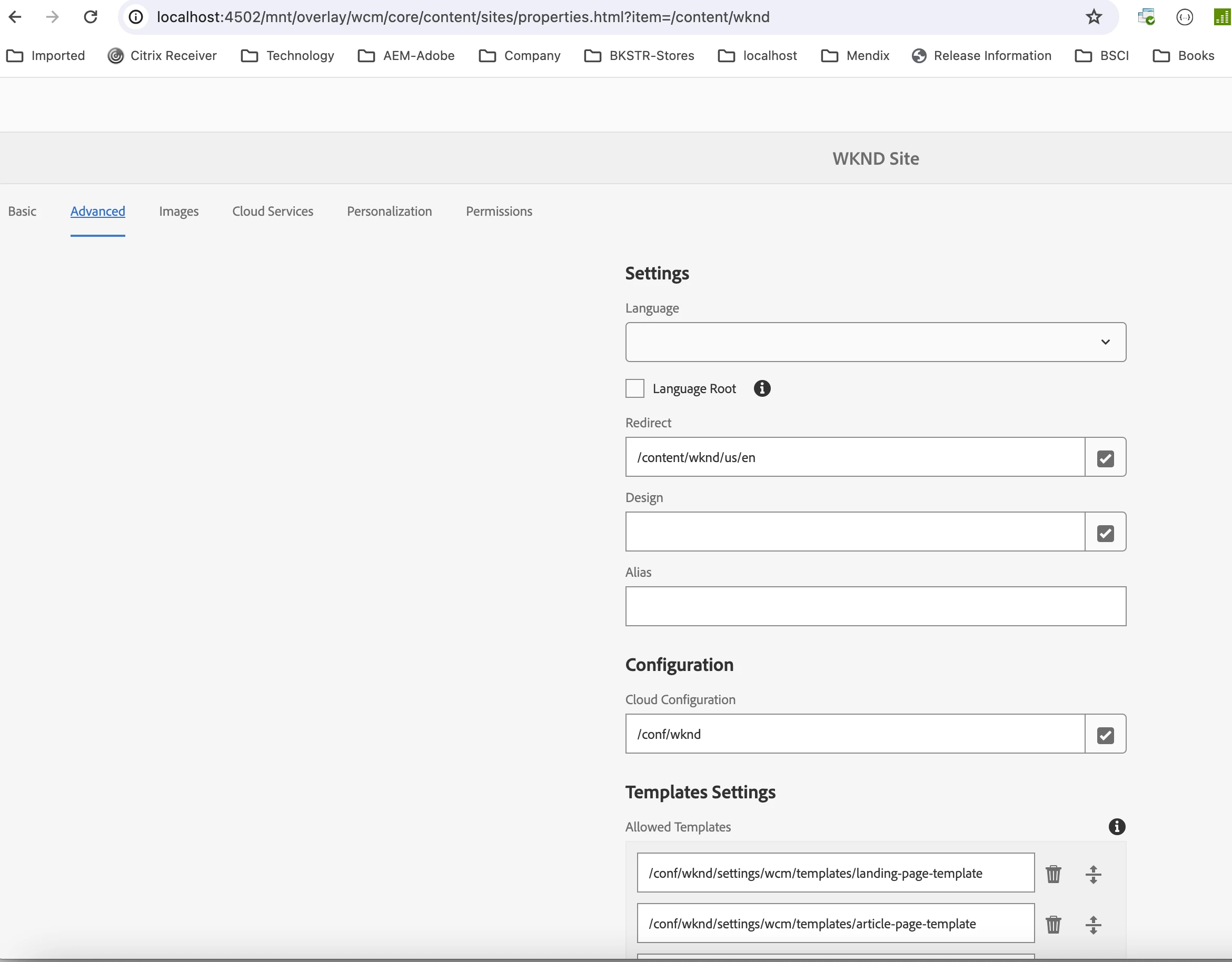Click Language Root info icon
This screenshot has width=1232, height=962.
pos(761,388)
